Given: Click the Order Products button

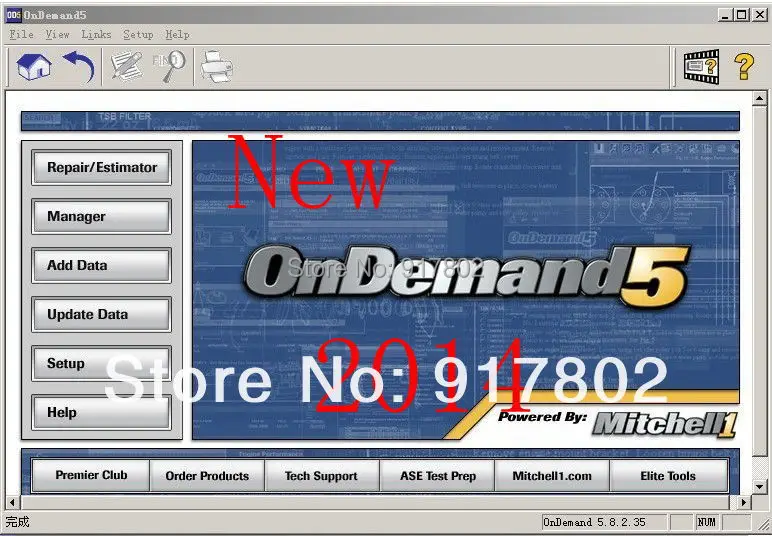Looking at the screenshot, I should coord(207,475).
